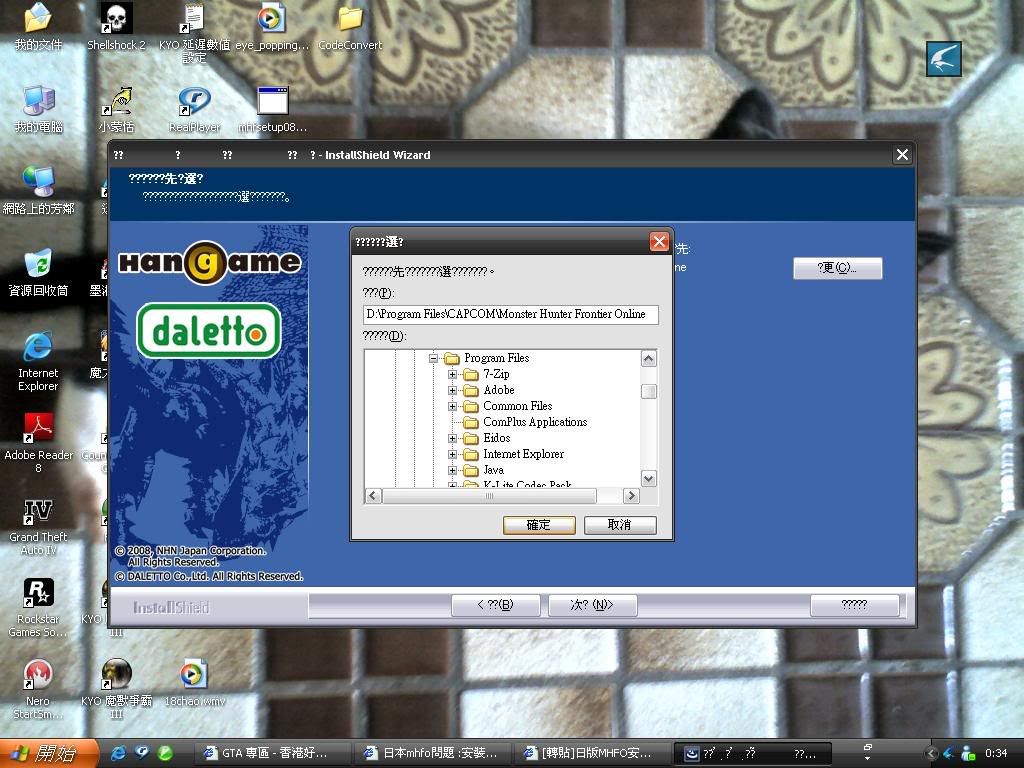Image resolution: width=1024 pixels, height=768 pixels.
Task: Open the 開始 Start menu
Action: pyautogui.click(x=49, y=754)
